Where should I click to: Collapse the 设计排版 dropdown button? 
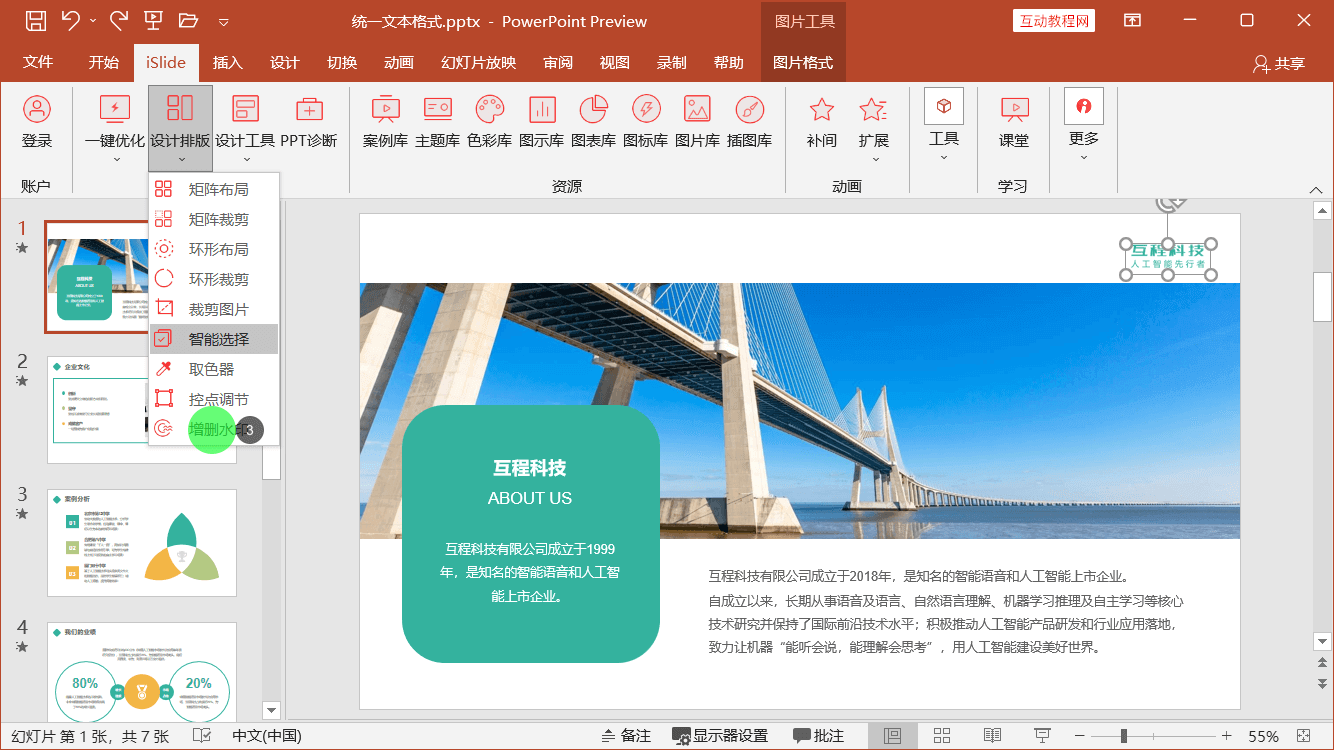coord(180,127)
